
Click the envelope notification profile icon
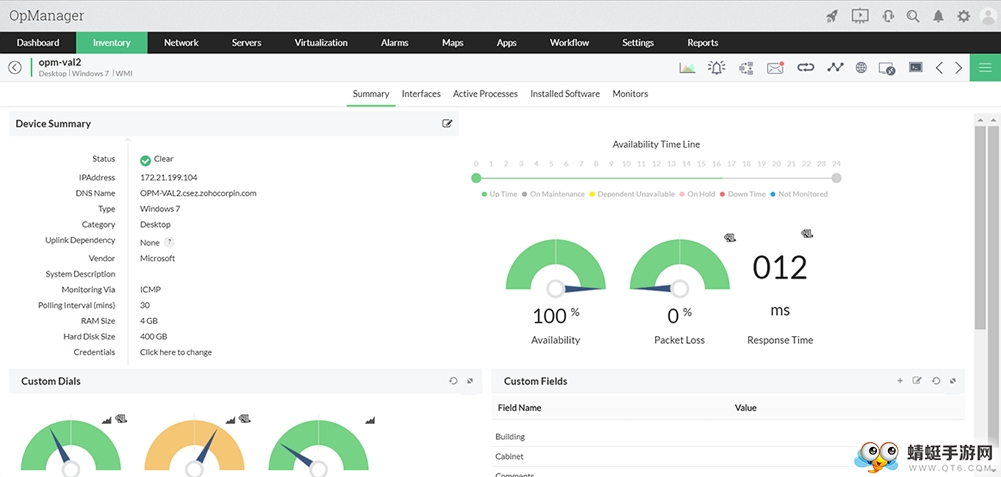tap(775, 68)
